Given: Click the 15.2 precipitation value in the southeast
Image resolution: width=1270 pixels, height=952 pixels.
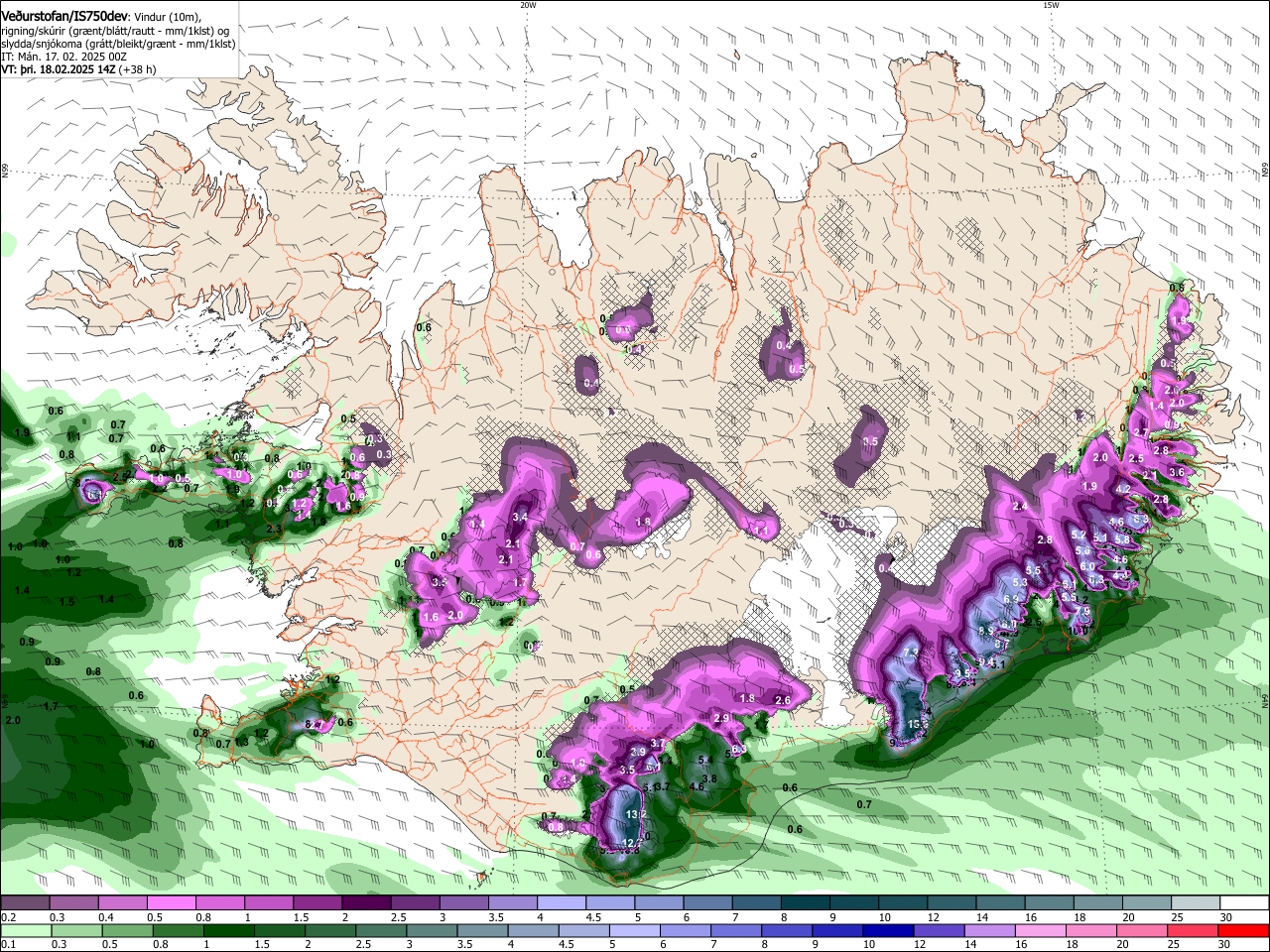Looking at the screenshot, I should (918, 725).
